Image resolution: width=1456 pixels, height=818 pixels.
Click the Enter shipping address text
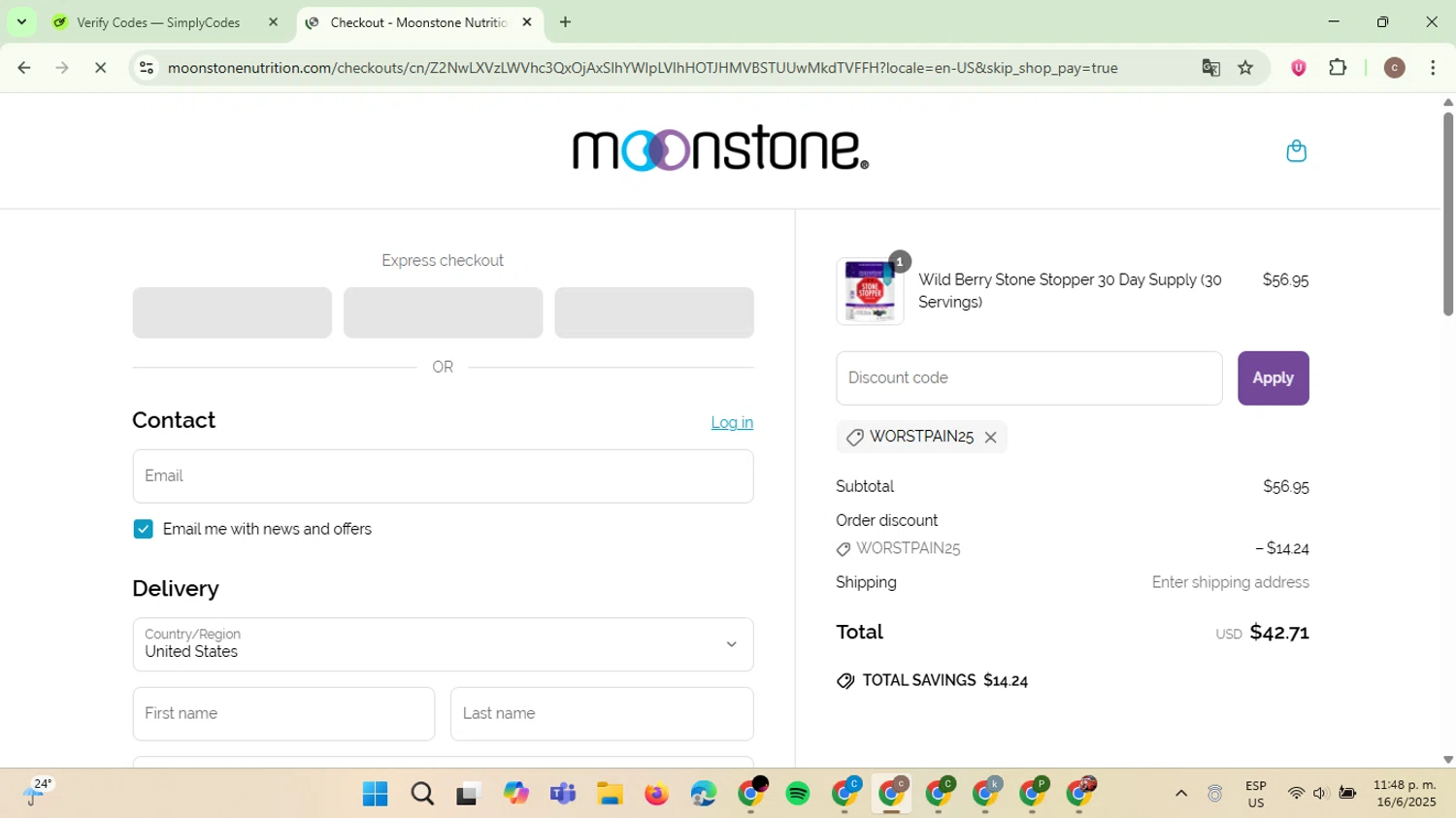point(1230,583)
